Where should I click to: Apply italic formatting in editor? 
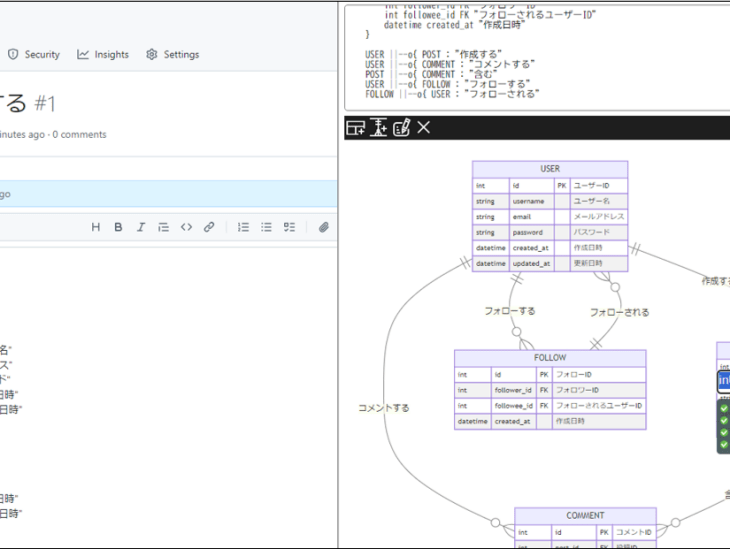coord(141,227)
